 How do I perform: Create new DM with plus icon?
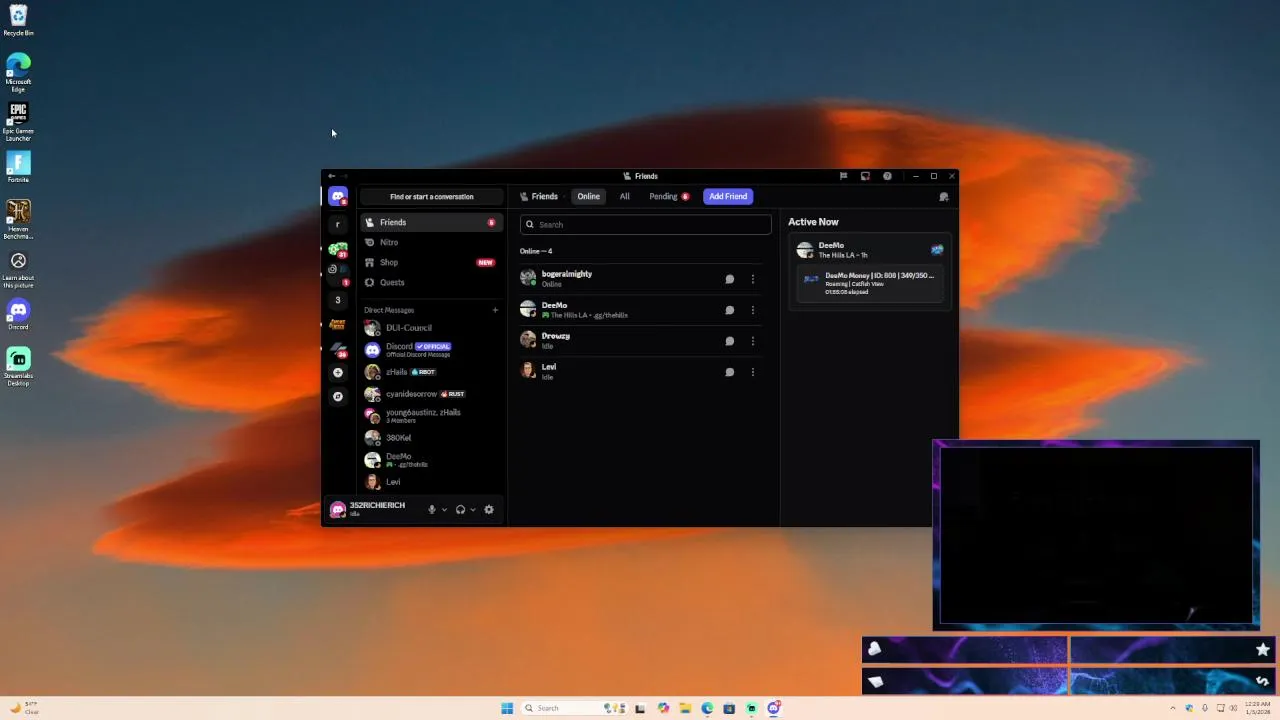tap(495, 310)
